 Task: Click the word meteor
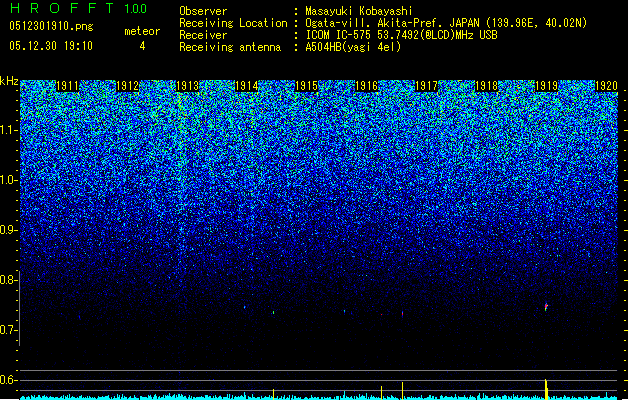coord(142,31)
